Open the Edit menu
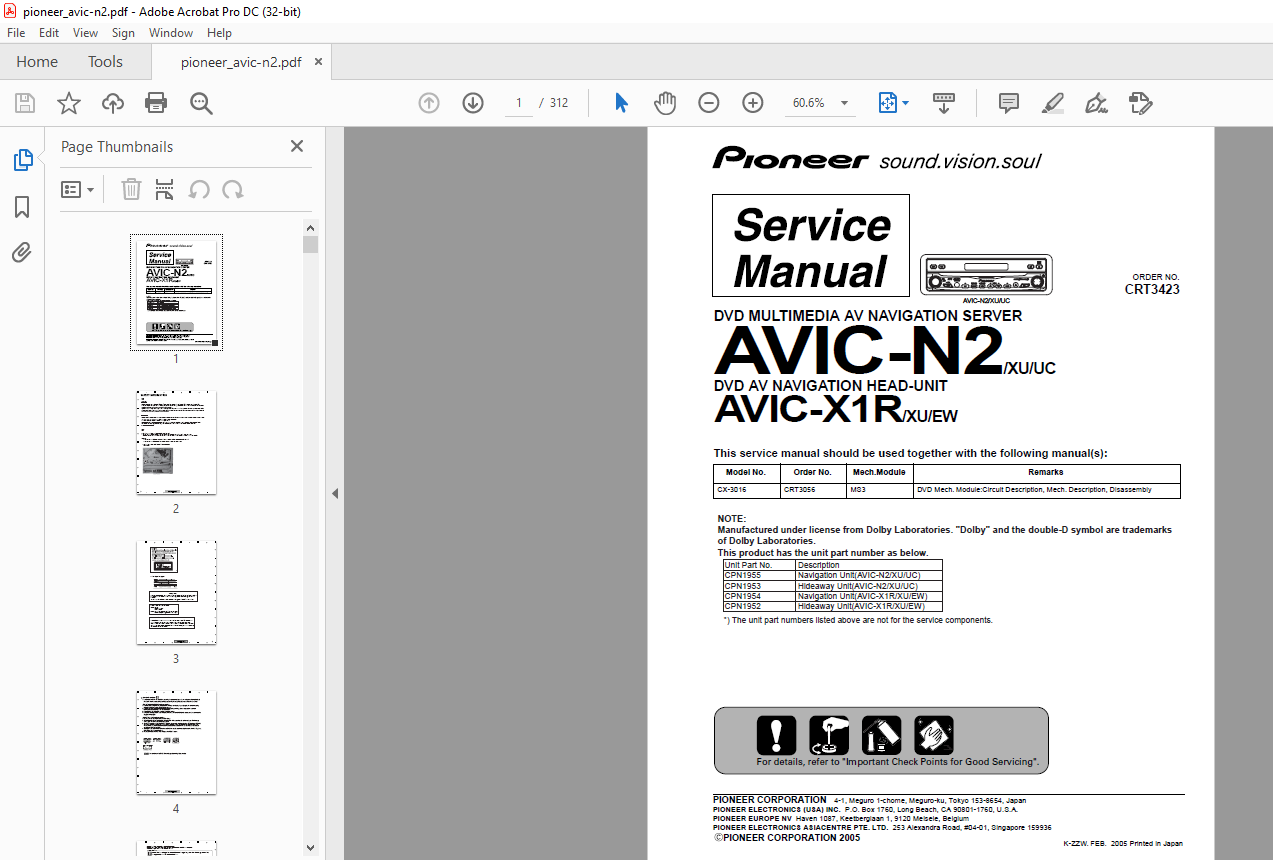Screen dimensions: 1273x860 49,33
